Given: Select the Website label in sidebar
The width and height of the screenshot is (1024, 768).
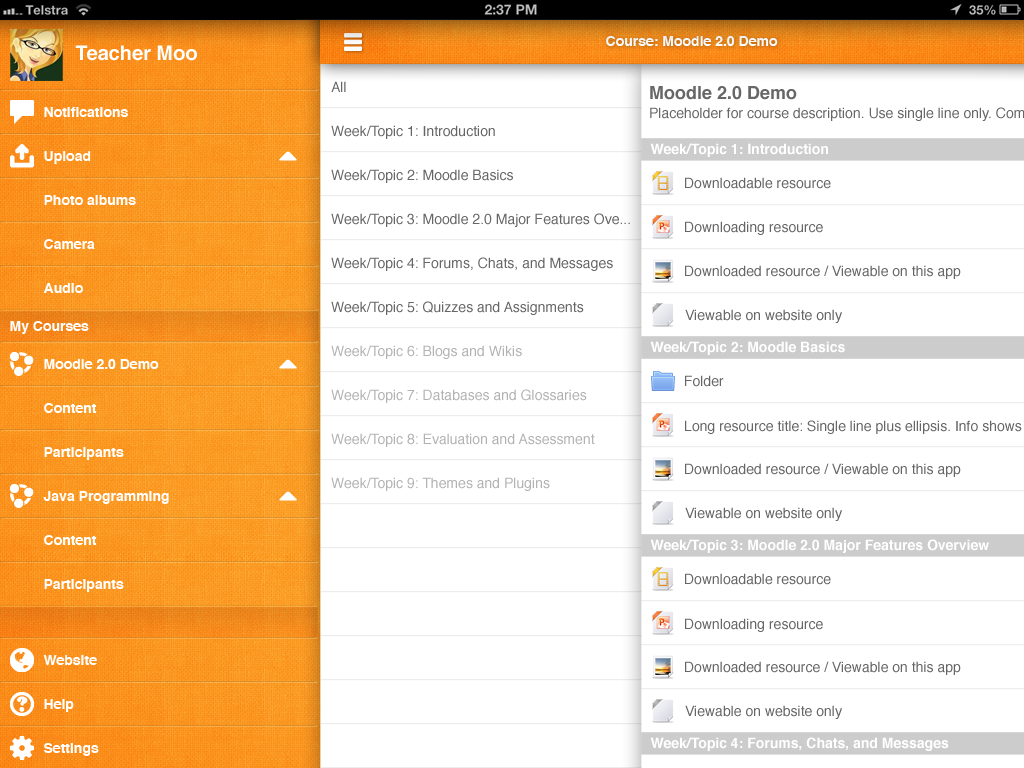Looking at the screenshot, I should (x=70, y=660).
